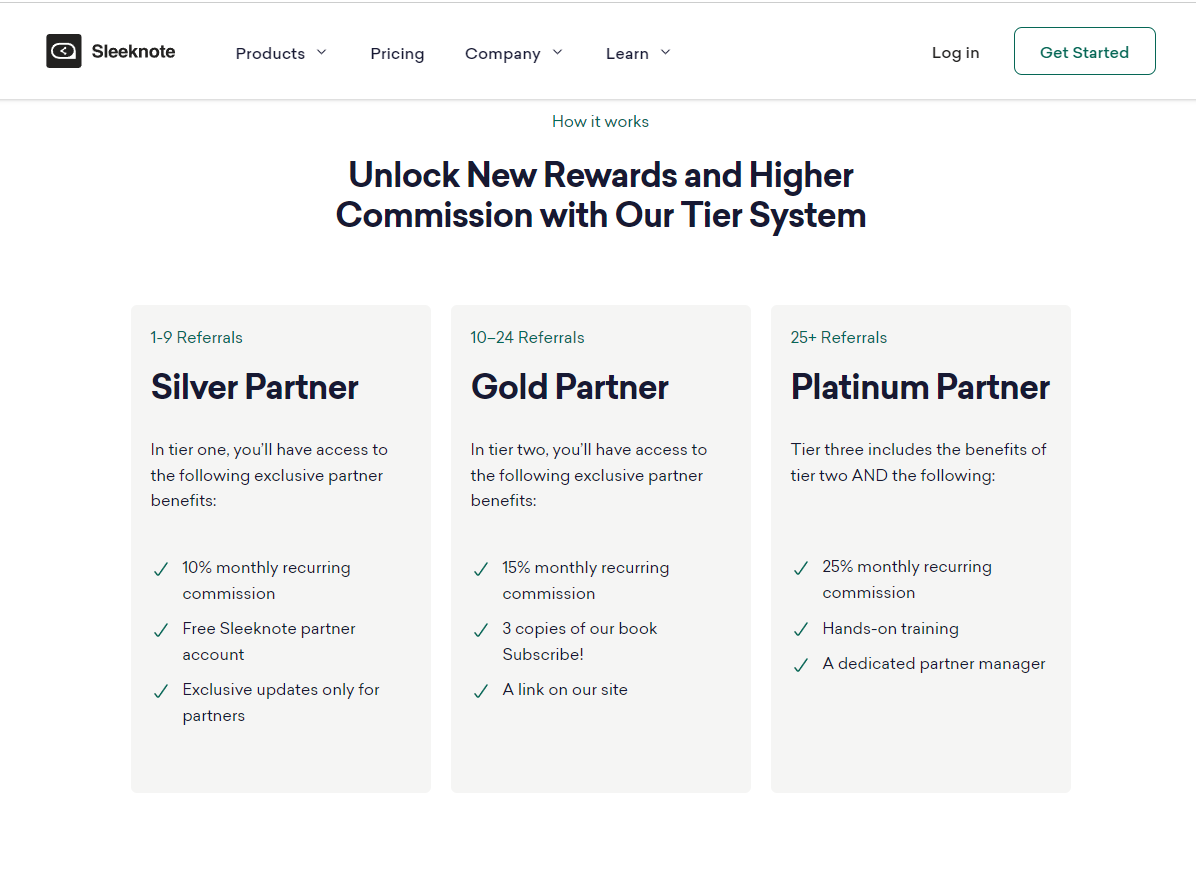Select the checkmark beside Hands-on training
Screen dimensions: 1196x871
[x=801, y=630]
